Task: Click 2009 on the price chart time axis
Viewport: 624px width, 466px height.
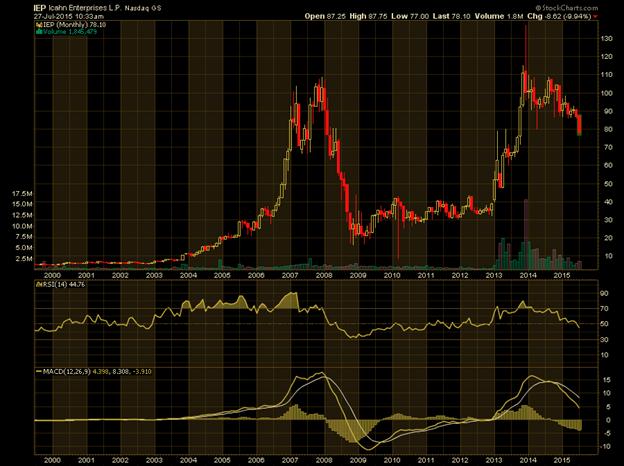Action: (x=358, y=275)
